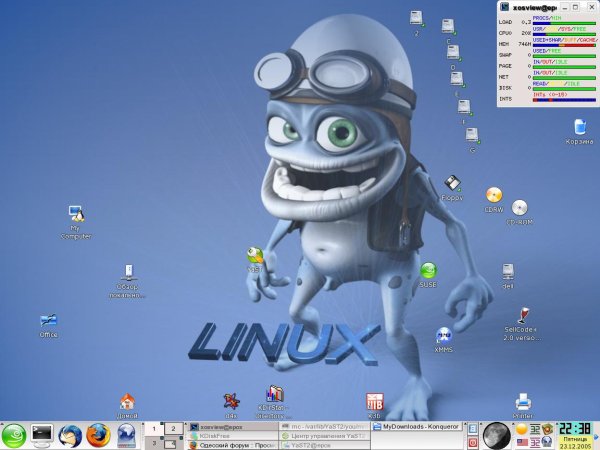Click the US flag keyboard layout icon
Screen dimensions: 600x450
coord(522,443)
